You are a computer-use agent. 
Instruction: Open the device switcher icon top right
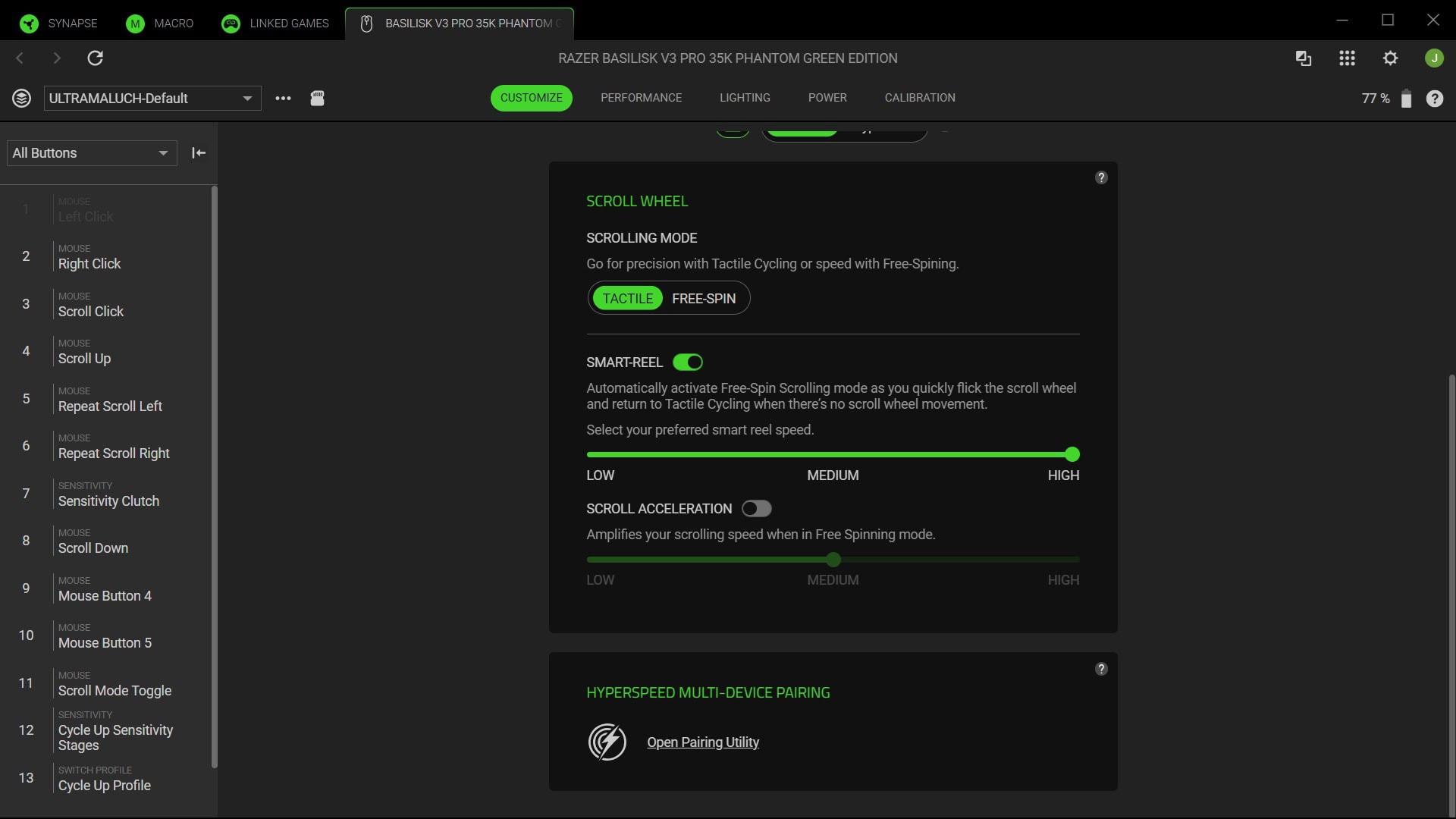pyautogui.click(x=1303, y=58)
